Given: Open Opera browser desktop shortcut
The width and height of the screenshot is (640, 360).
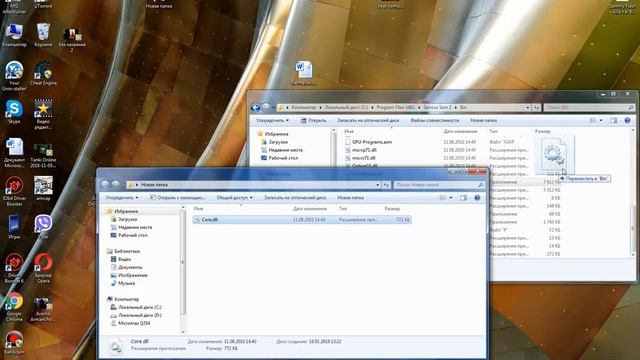Looking at the screenshot, I should [x=43, y=268].
